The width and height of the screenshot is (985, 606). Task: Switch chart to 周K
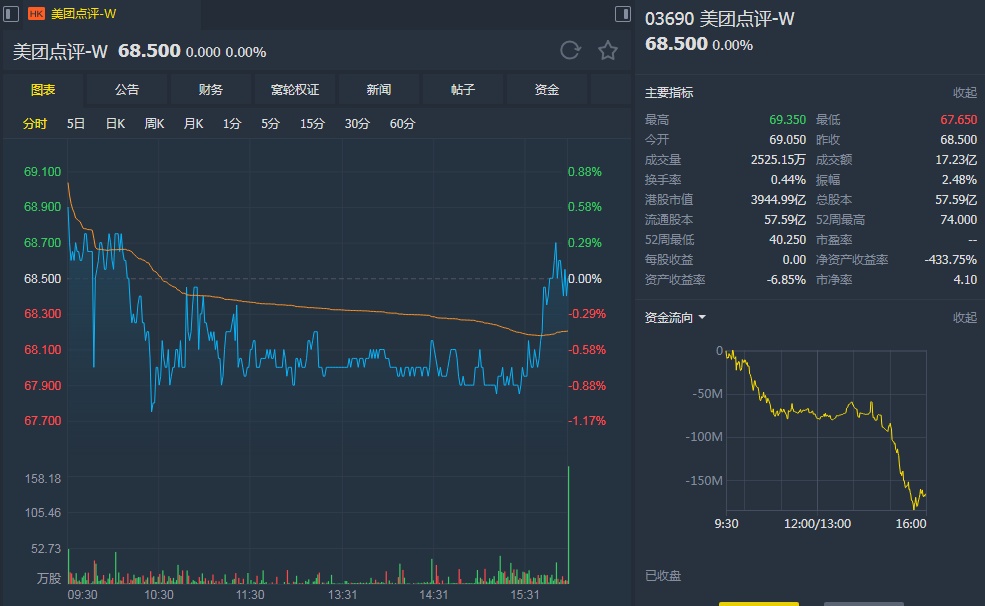point(154,124)
